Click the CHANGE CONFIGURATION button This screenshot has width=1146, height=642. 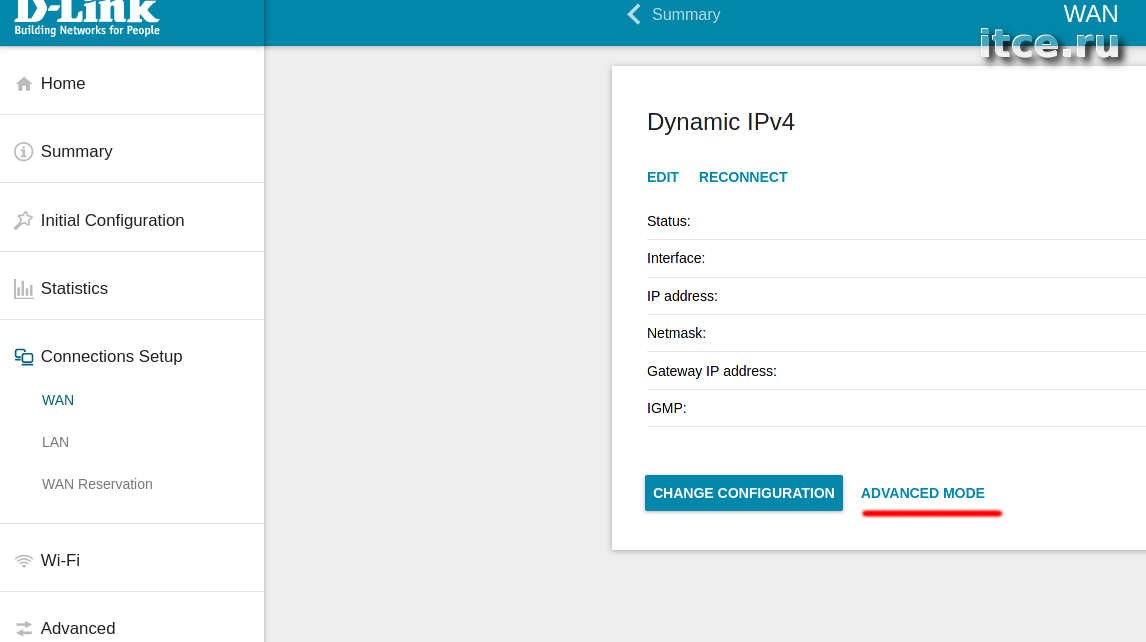coord(743,493)
